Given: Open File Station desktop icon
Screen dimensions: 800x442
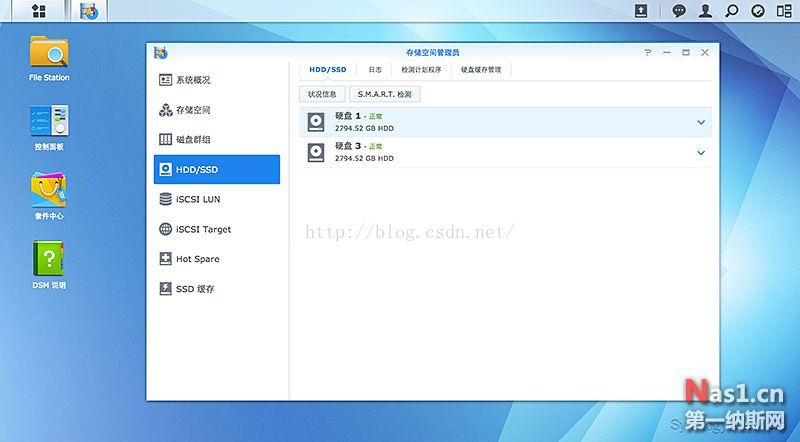Looking at the screenshot, I should click(x=49, y=54).
